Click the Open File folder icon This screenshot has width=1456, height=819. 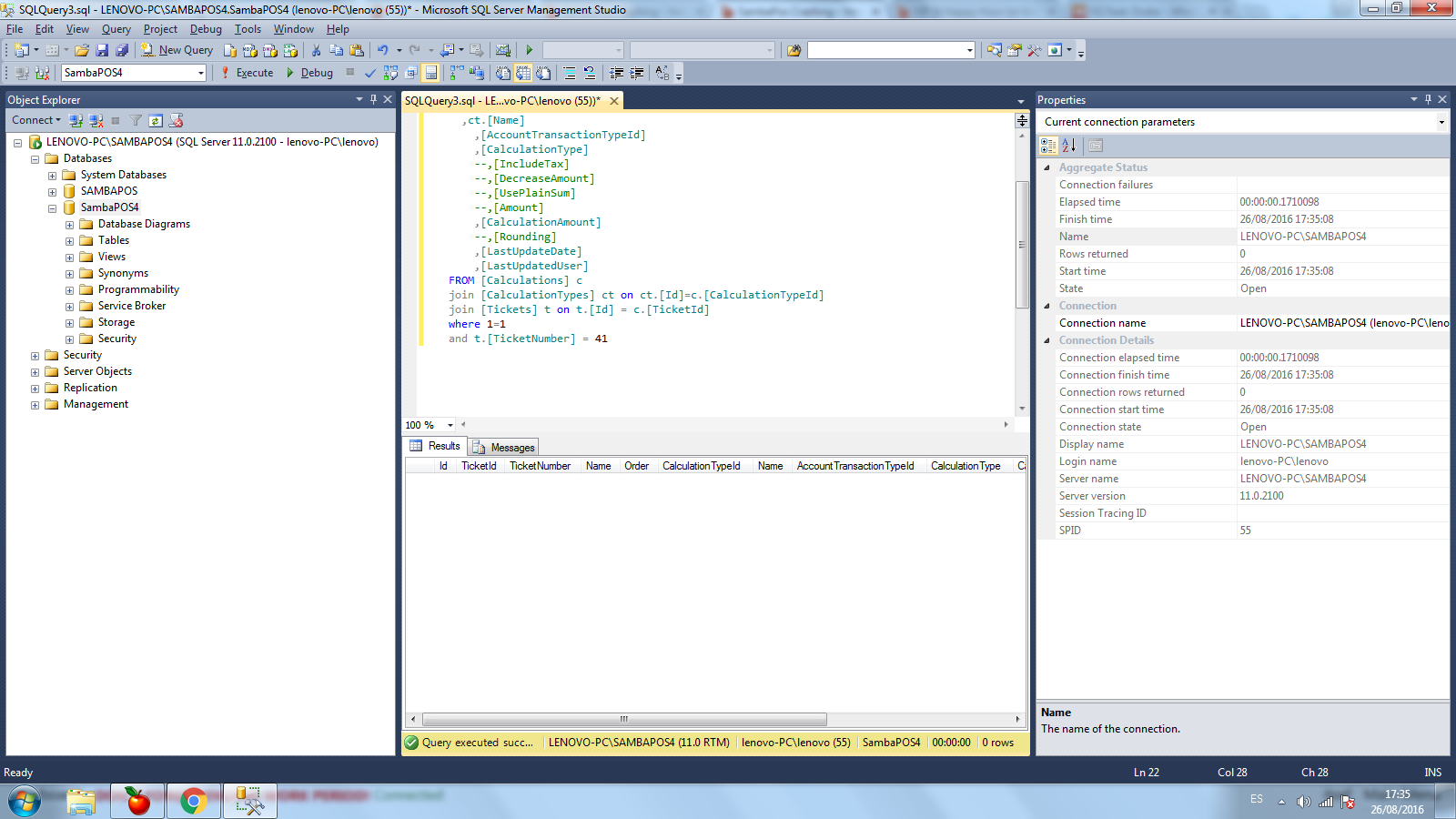[82, 50]
